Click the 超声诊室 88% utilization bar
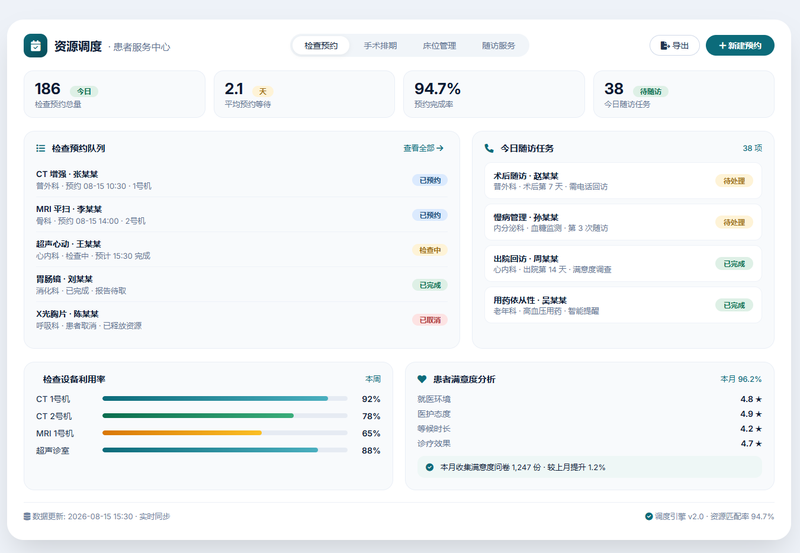The height and width of the screenshot is (553, 800). (225, 450)
